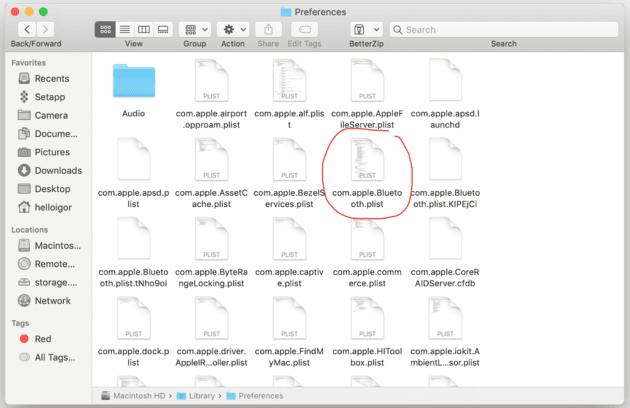Select Network under Locations

tap(52, 300)
